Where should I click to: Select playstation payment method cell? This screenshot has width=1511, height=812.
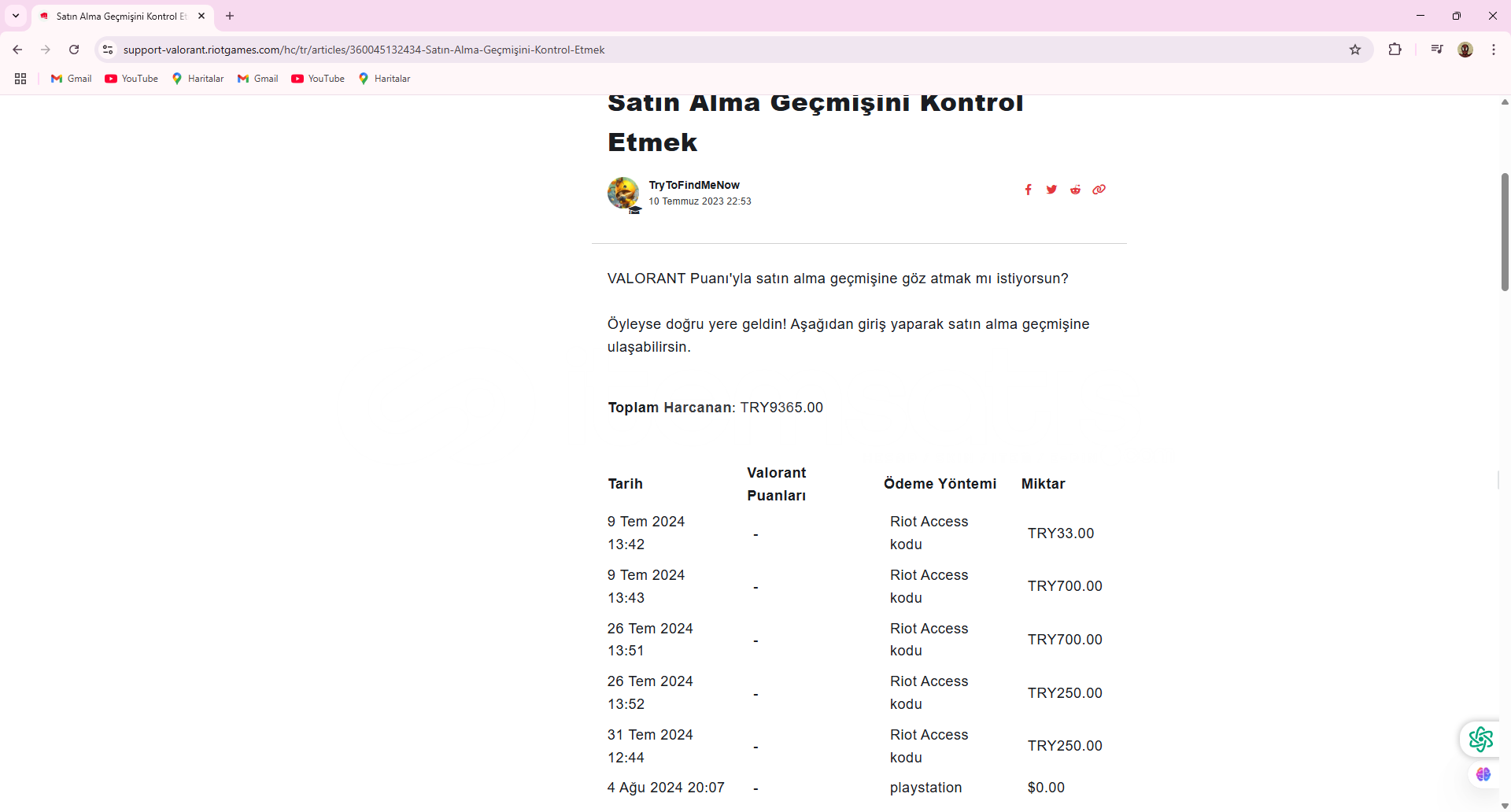tap(925, 788)
